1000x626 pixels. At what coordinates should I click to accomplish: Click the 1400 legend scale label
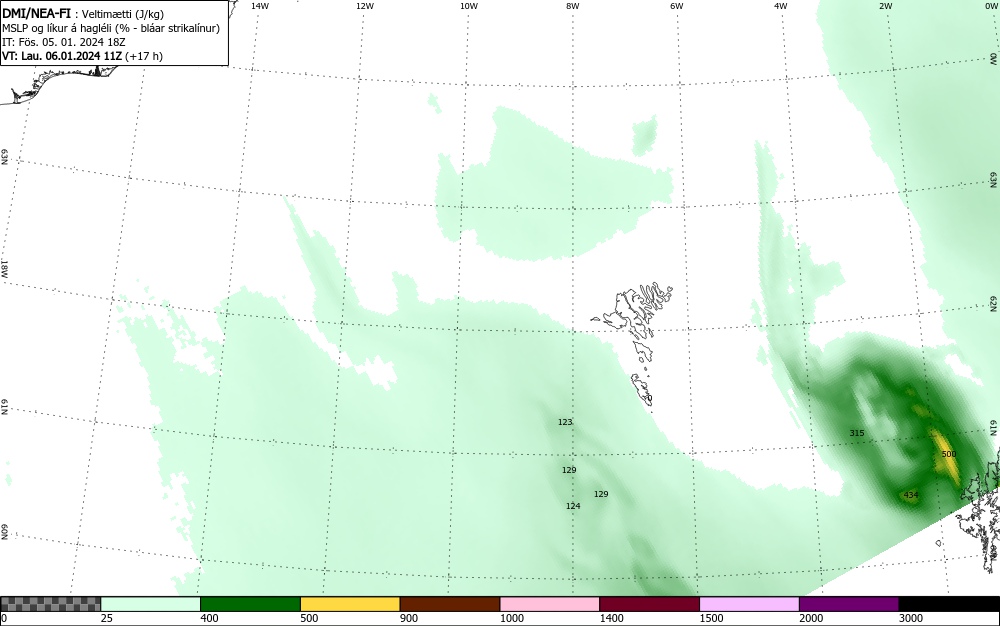point(612,618)
